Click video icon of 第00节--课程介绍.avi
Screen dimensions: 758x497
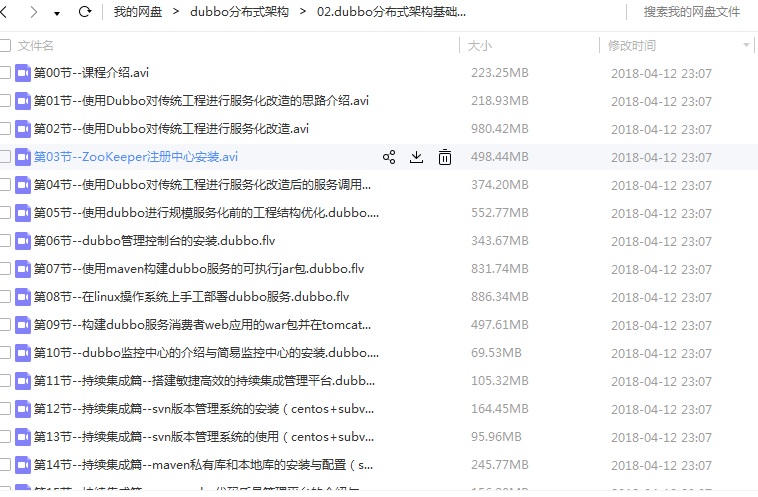pyautogui.click(x=23, y=73)
